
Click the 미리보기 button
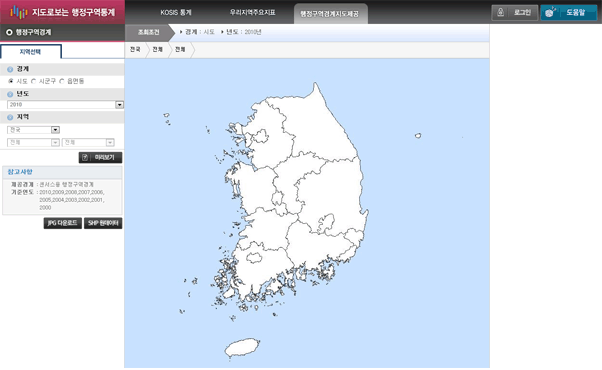pyautogui.click(x=101, y=157)
